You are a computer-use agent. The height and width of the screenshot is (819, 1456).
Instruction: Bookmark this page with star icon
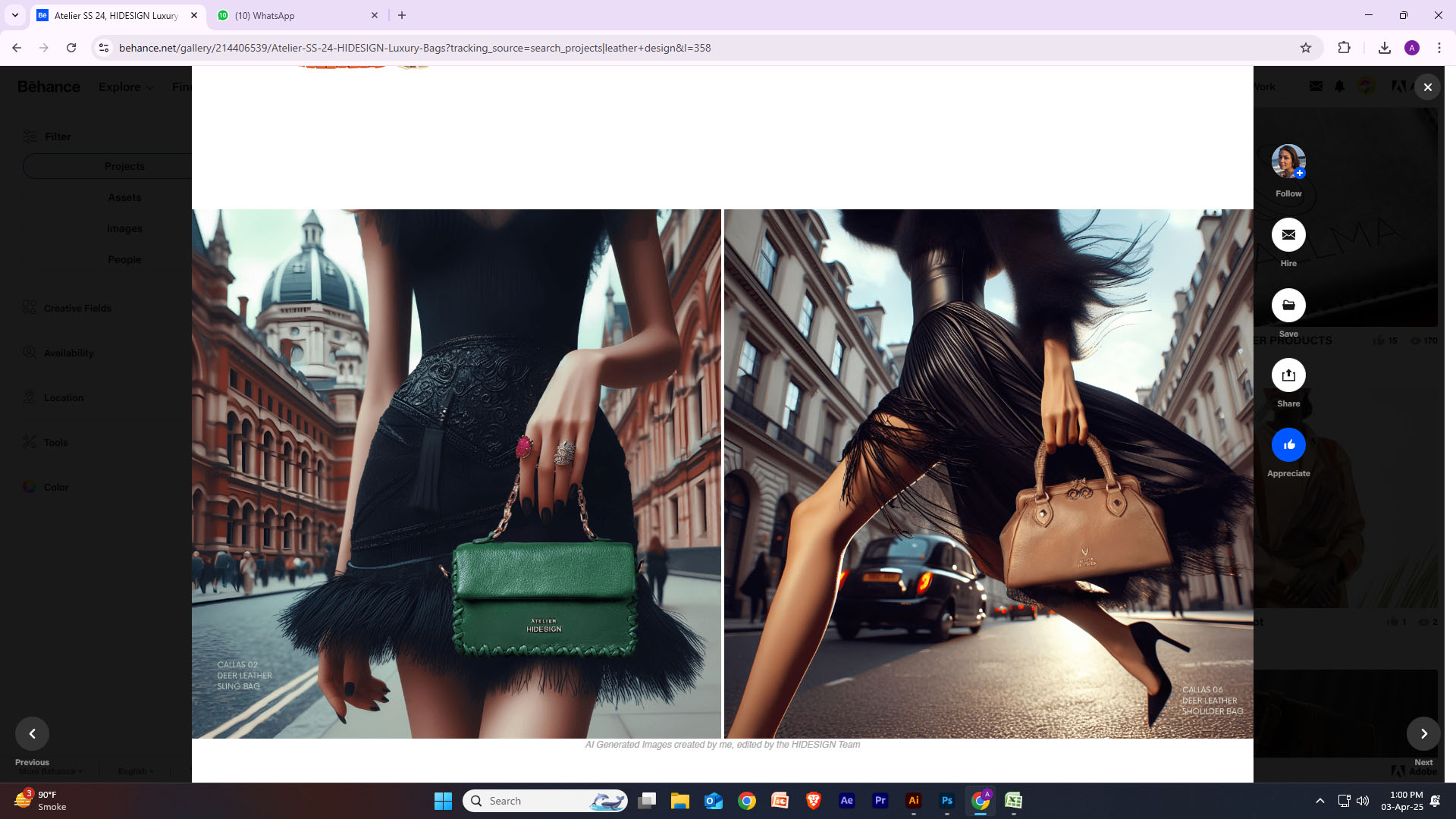pos(1306,48)
